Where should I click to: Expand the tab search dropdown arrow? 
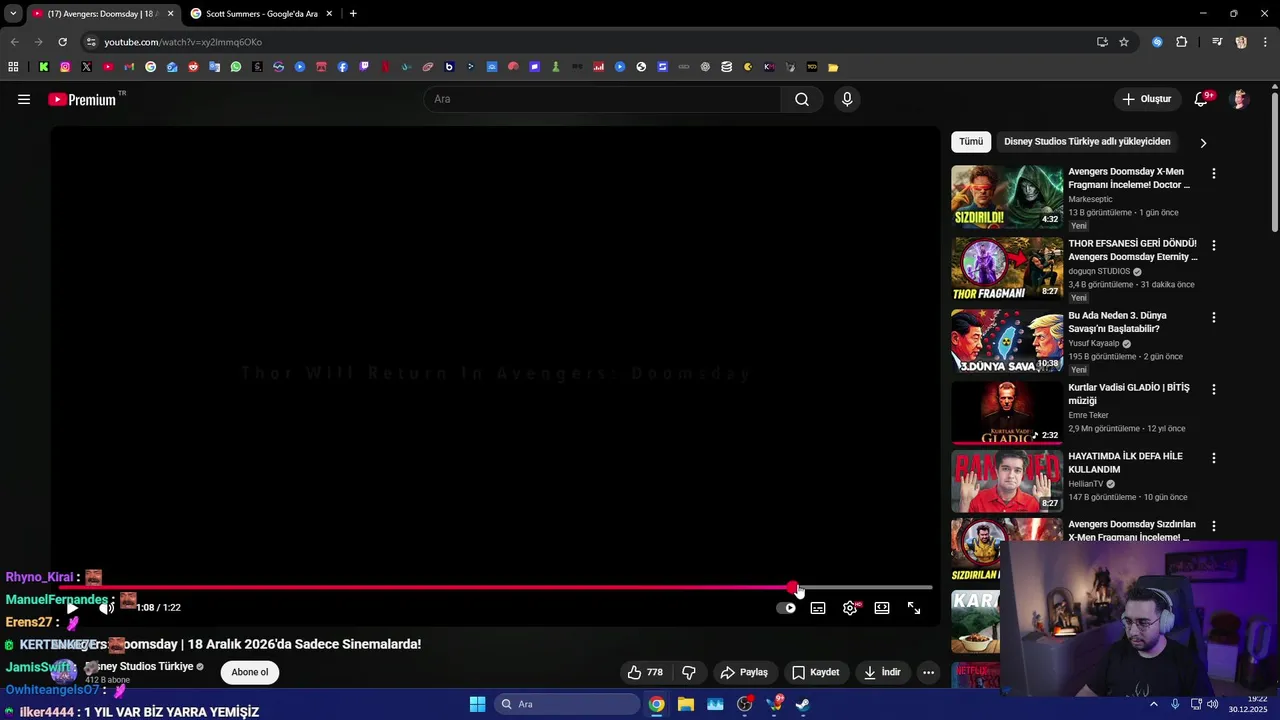tap(13, 14)
